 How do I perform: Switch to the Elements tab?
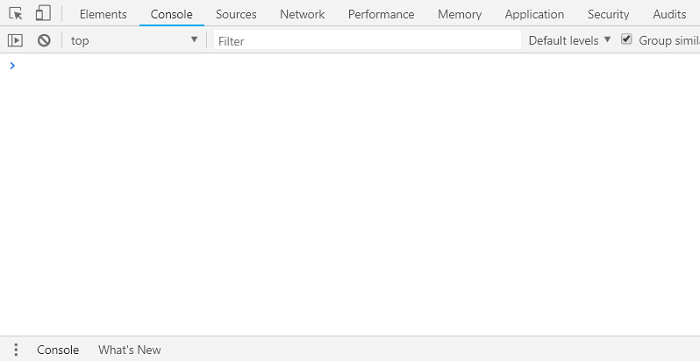click(103, 14)
